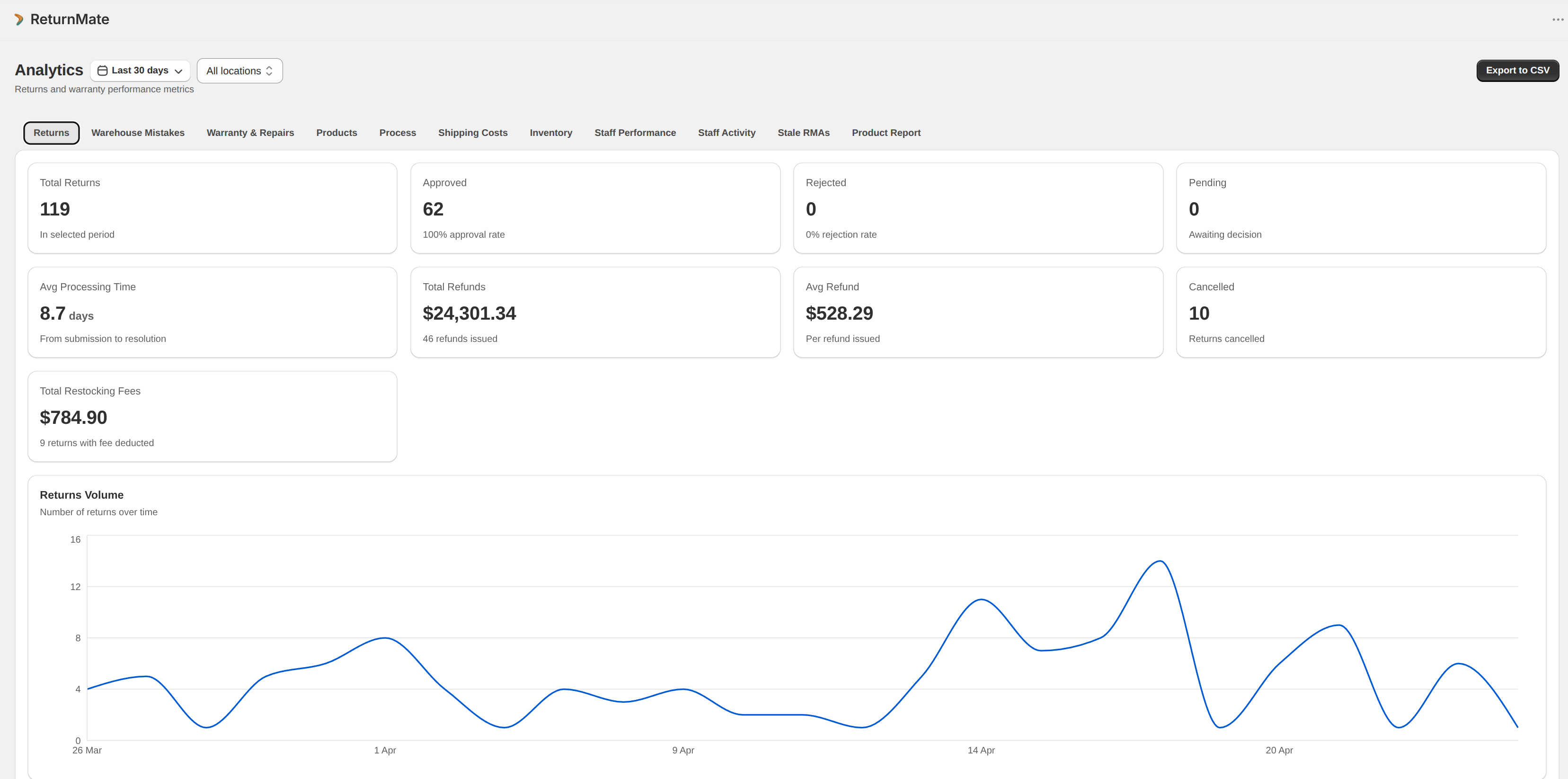Click the Approved count 62
Viewport: 1568px width, 779px height.
click(x=433, y=209)
